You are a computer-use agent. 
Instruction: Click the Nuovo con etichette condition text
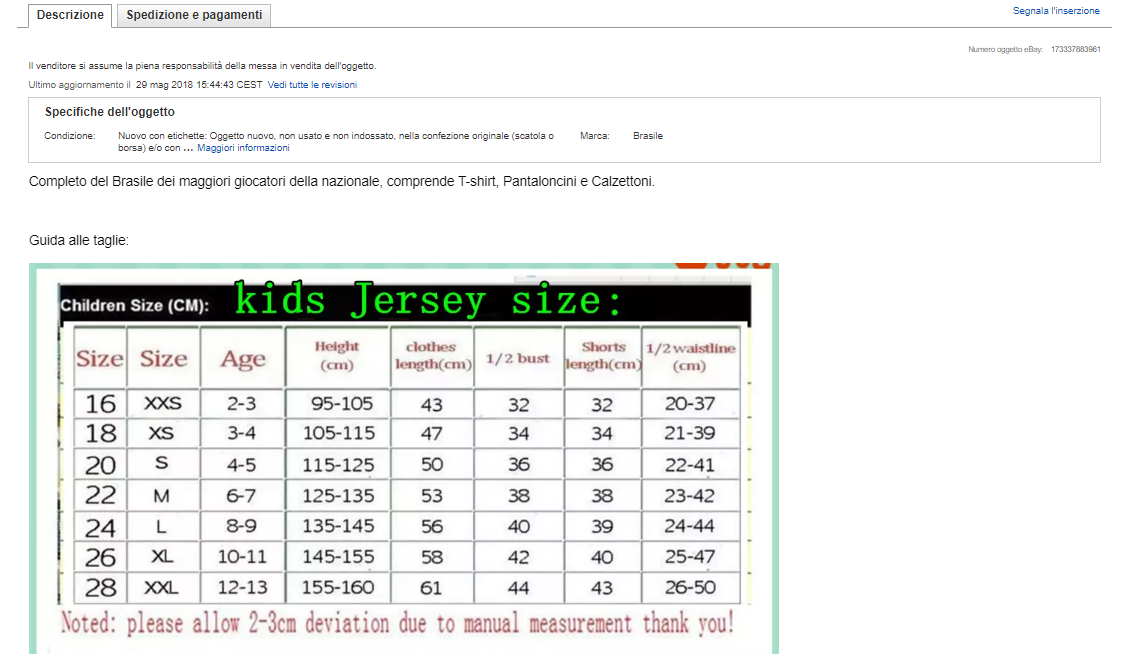click(336, 141)
